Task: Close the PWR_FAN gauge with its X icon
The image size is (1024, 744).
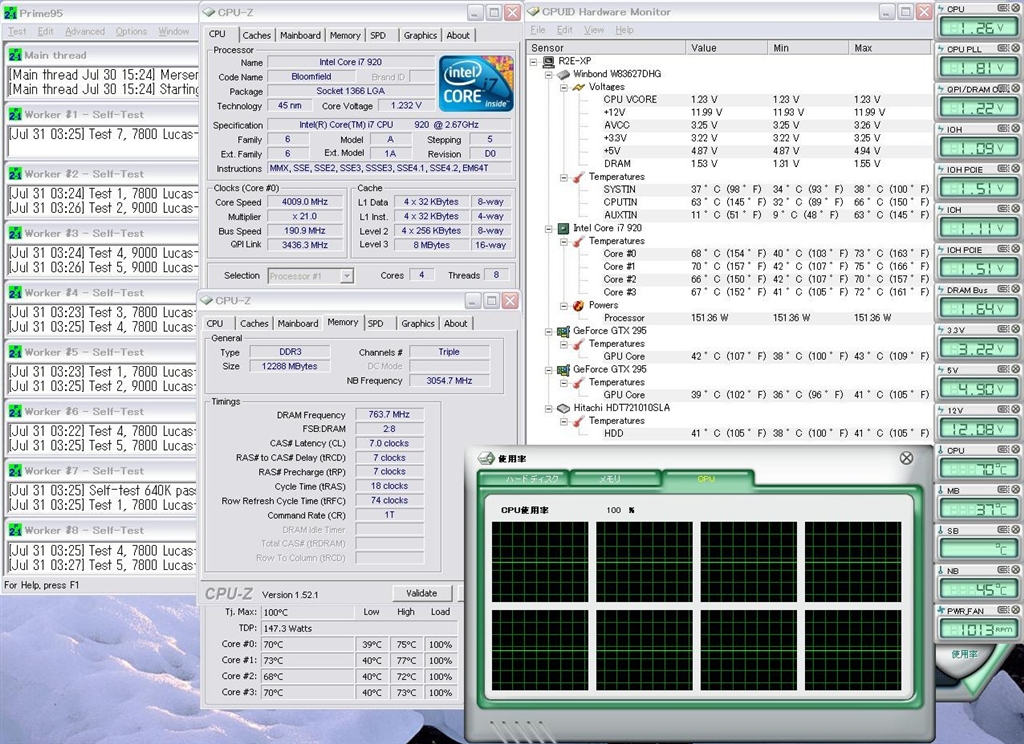Action: pyautogui.click(x=1014, y=610)
